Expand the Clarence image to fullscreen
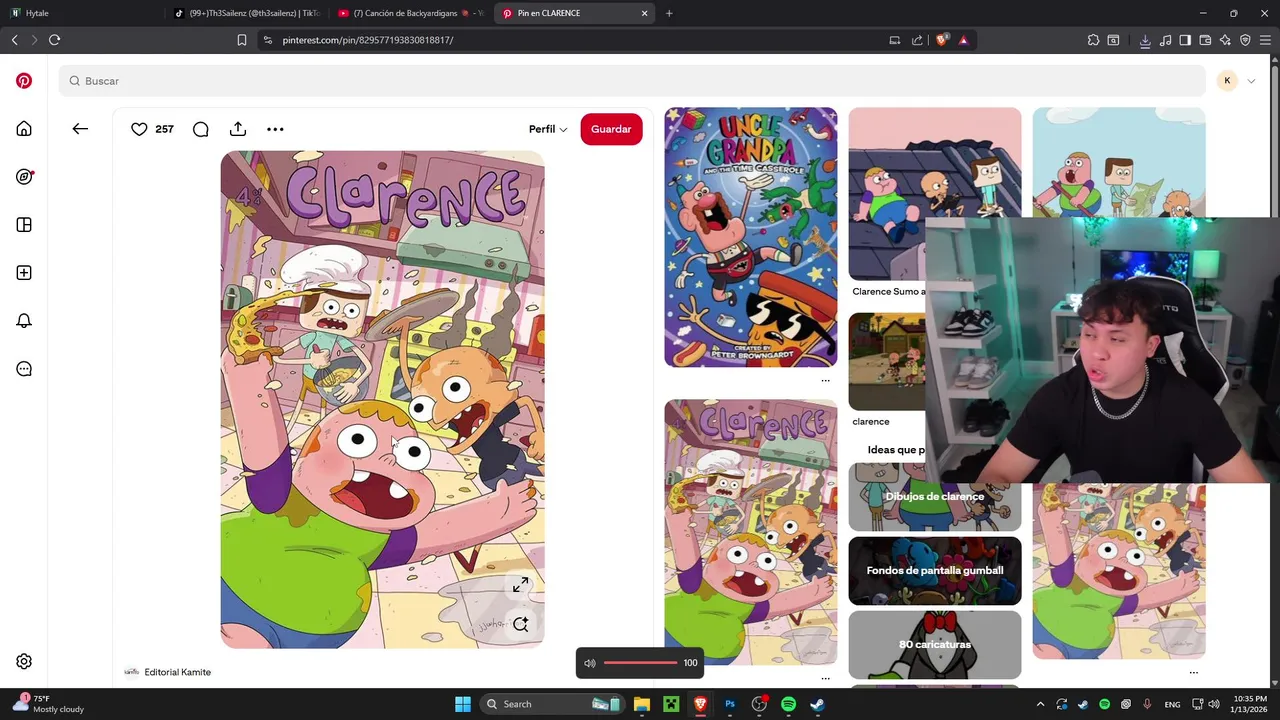1280x720 pixels. pos(520,585)
